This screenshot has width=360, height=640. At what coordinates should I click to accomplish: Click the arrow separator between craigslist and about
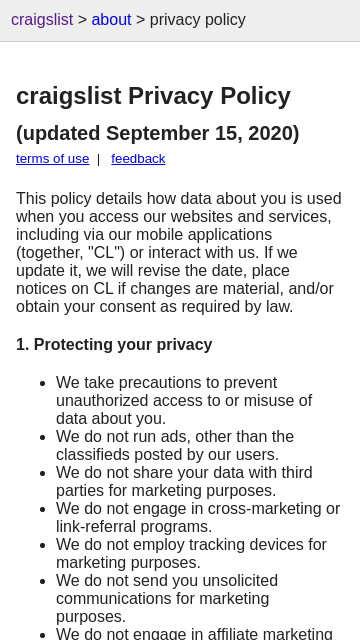coord(82,20)
